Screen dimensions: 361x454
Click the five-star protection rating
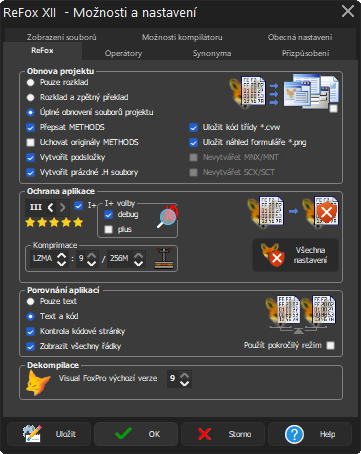(54, 222)
